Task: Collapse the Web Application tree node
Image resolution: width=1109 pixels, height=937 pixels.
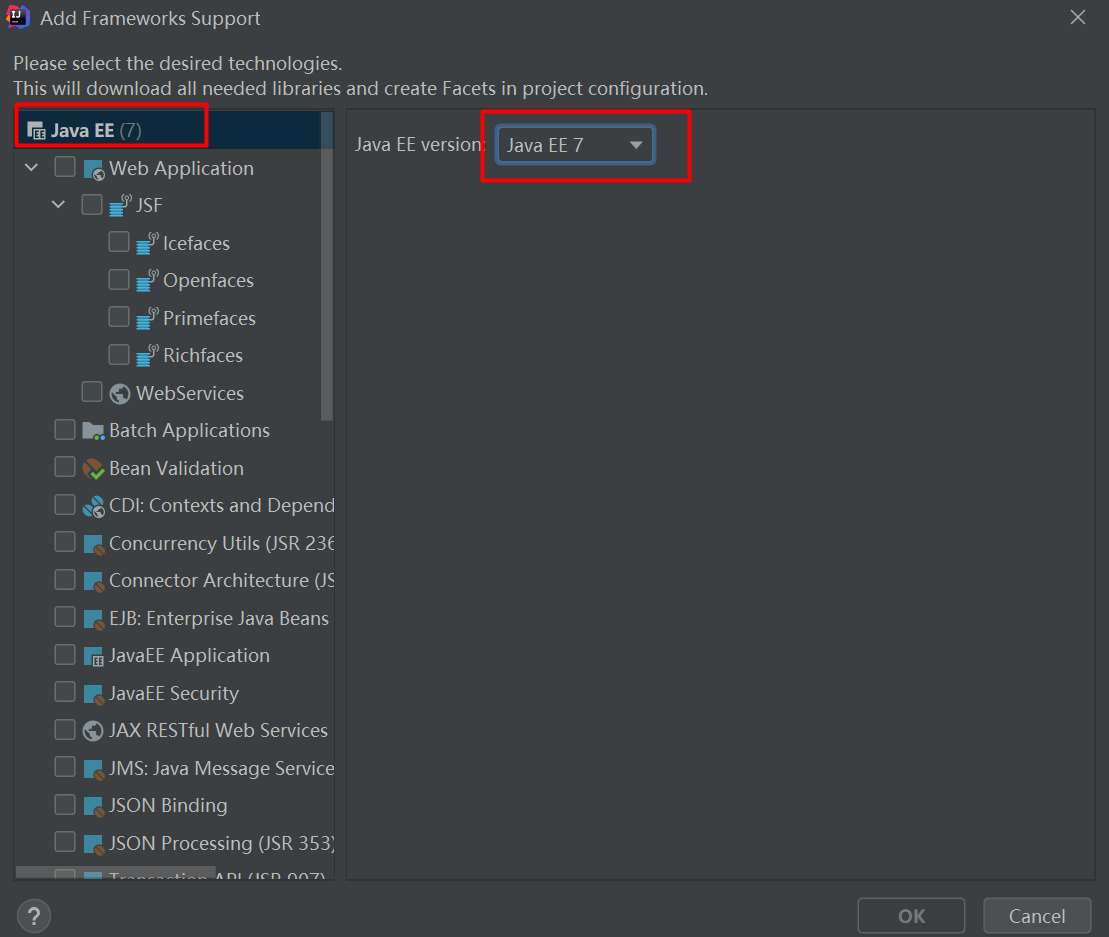Action: pos(32,168)
